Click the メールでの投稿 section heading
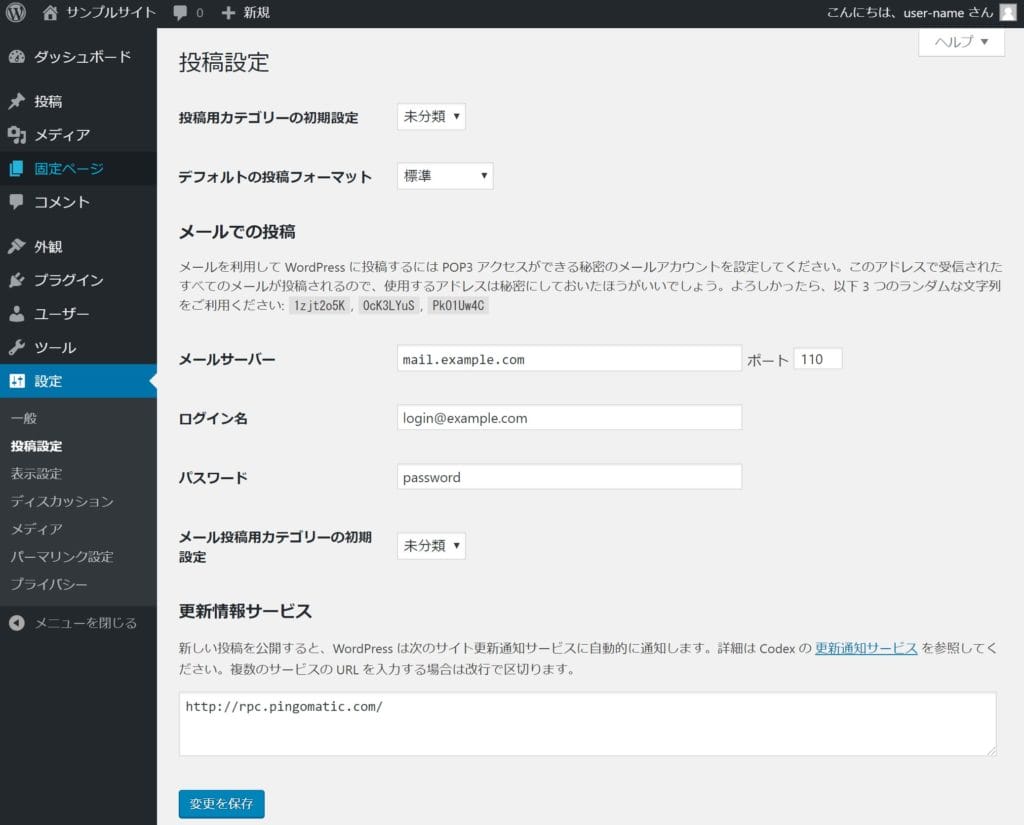Screen dimensions: 1024x825 pyautogui.click(x=237, y=232)
